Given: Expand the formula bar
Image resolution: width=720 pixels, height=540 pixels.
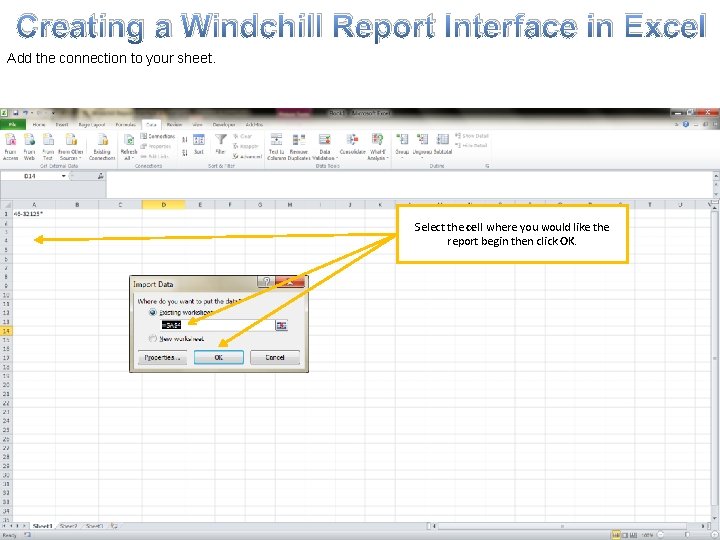Looking at the screenshot, I should 715,175.
